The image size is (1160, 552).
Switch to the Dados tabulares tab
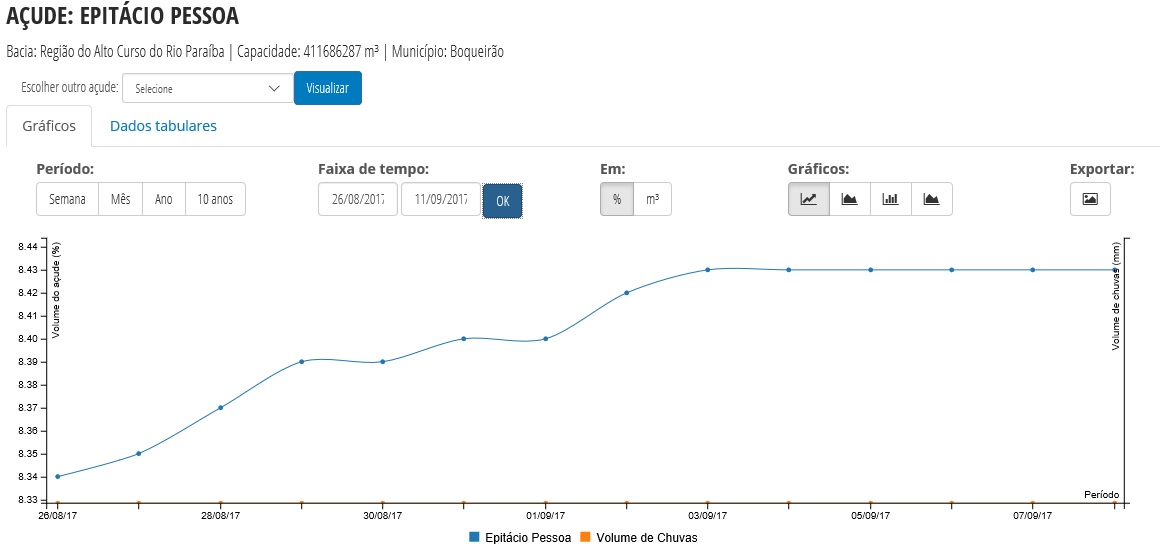(163, 126)
